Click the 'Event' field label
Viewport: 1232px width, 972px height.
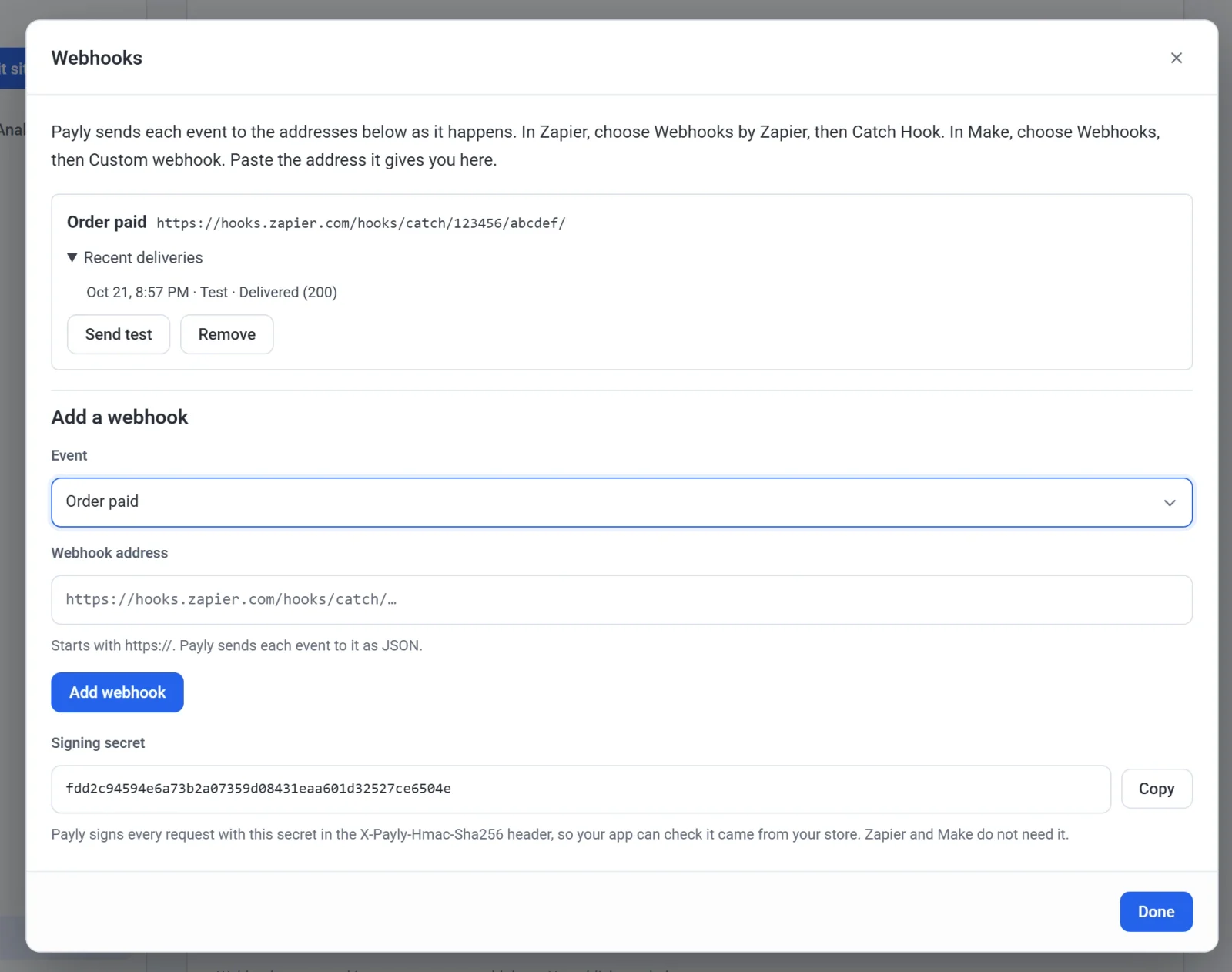(69, 455)
